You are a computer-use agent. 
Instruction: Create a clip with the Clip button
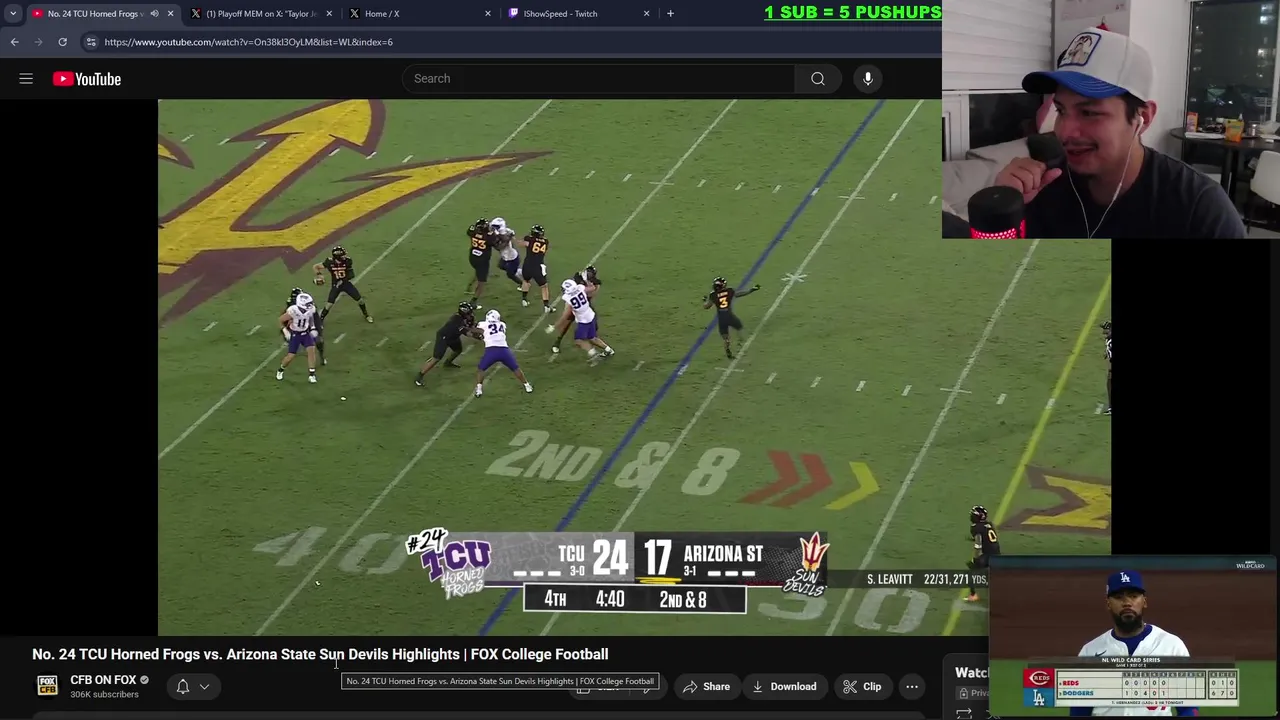861,687
